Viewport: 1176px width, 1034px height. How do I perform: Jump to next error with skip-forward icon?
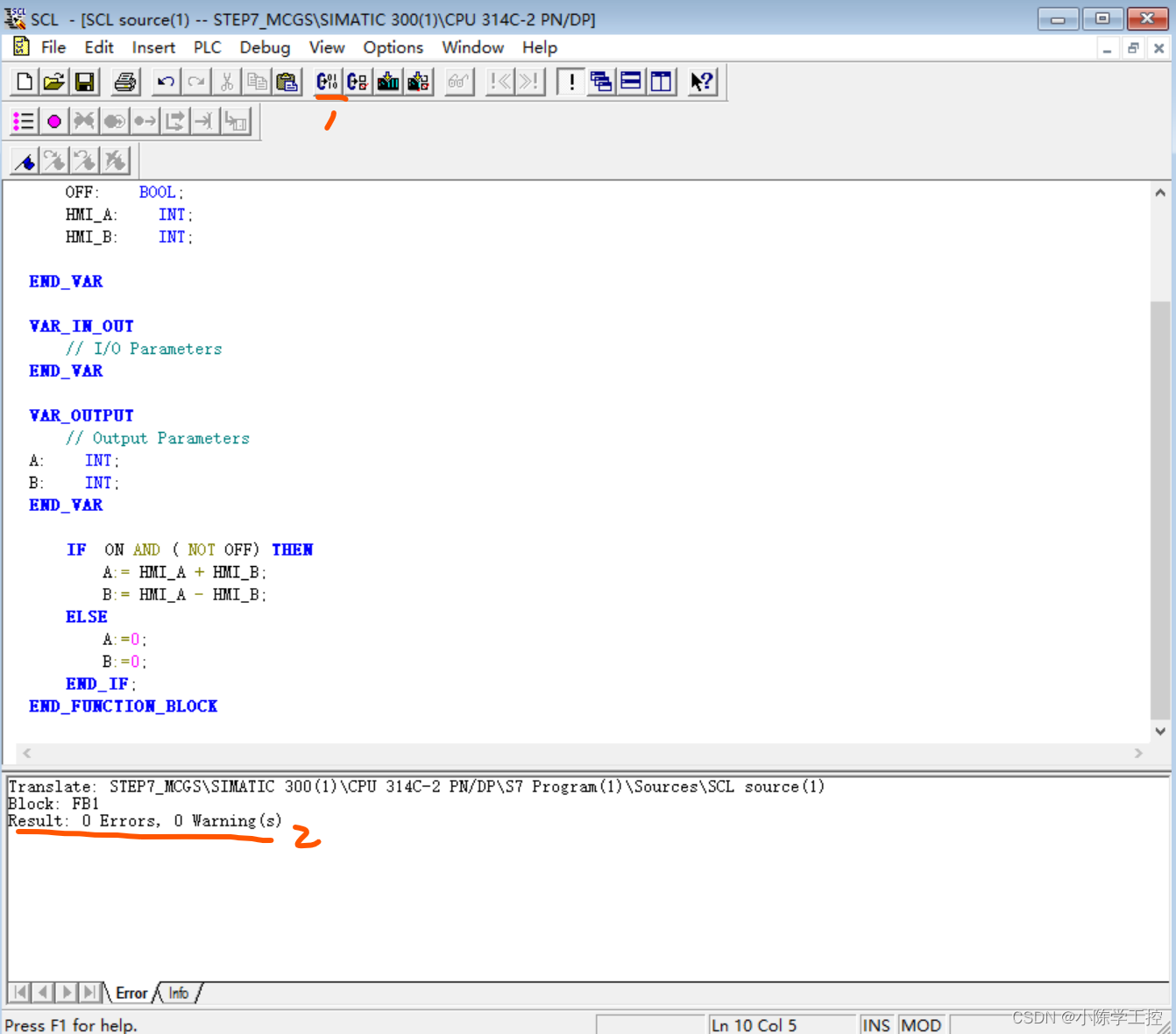tap(527, 81)
